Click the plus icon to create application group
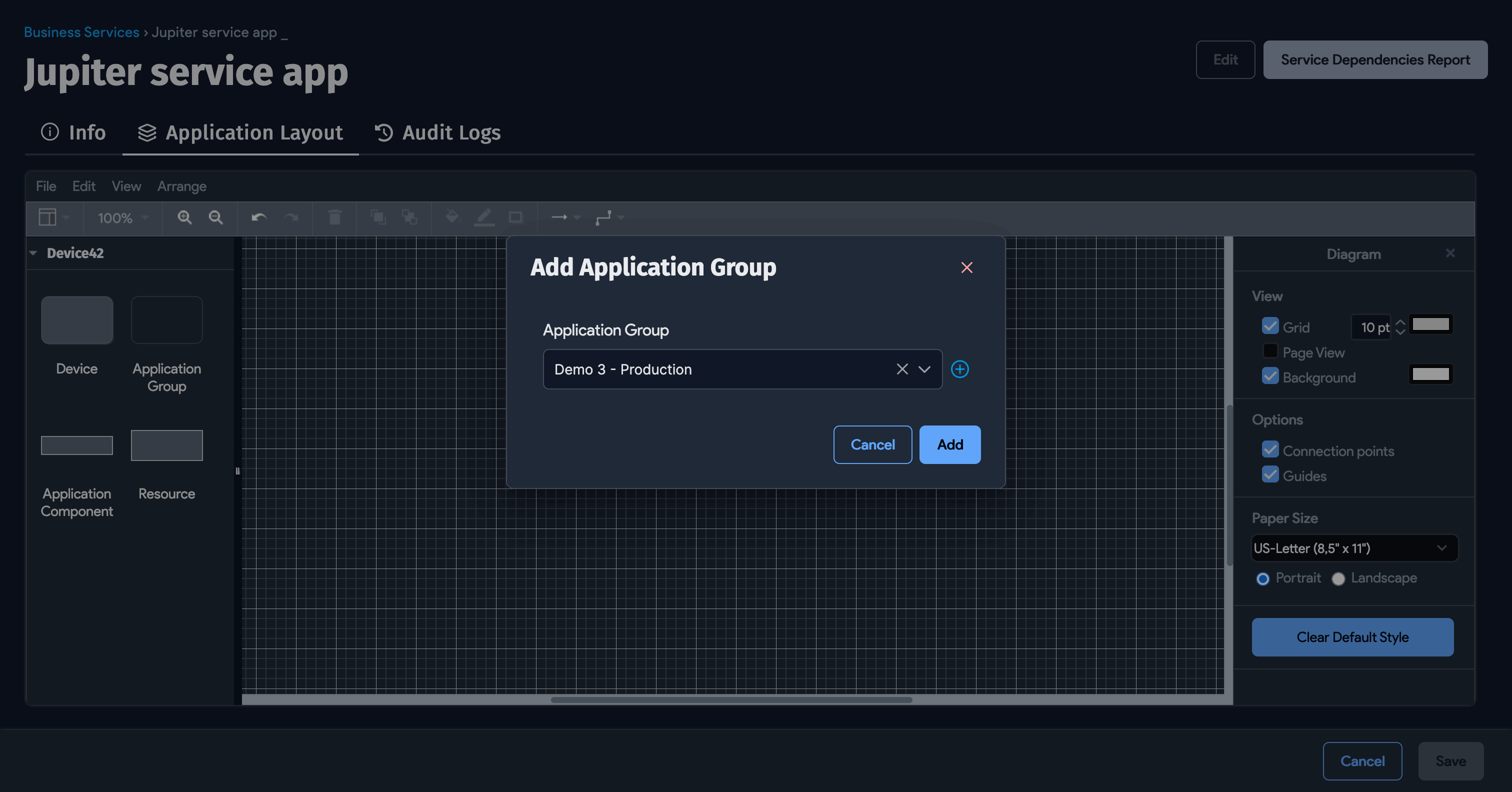The height and width of the screenshot is (792, 1512). tap(959, 369)
